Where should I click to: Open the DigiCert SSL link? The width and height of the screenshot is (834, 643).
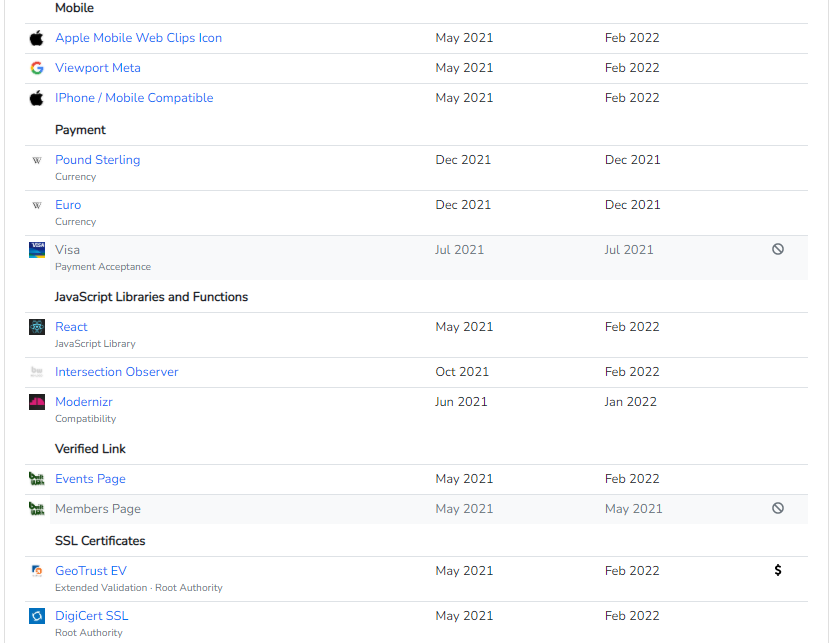[91, 616]
